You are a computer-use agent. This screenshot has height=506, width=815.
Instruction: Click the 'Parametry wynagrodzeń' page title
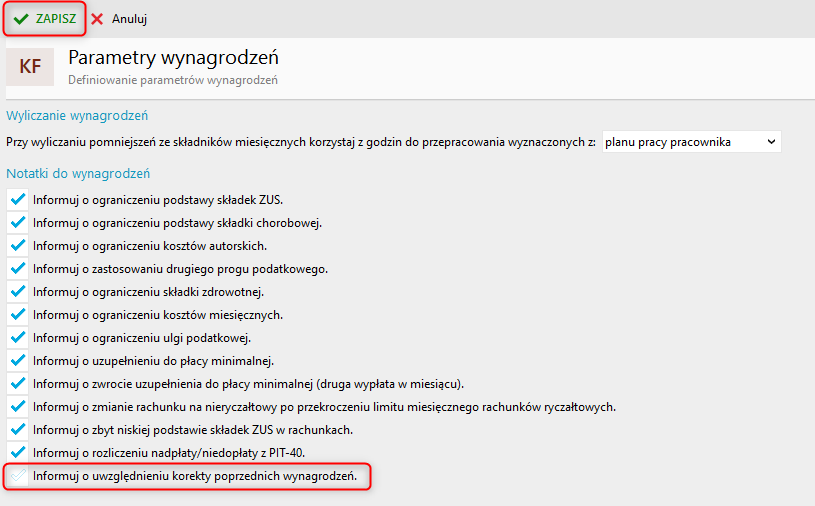tap(173, 57)
